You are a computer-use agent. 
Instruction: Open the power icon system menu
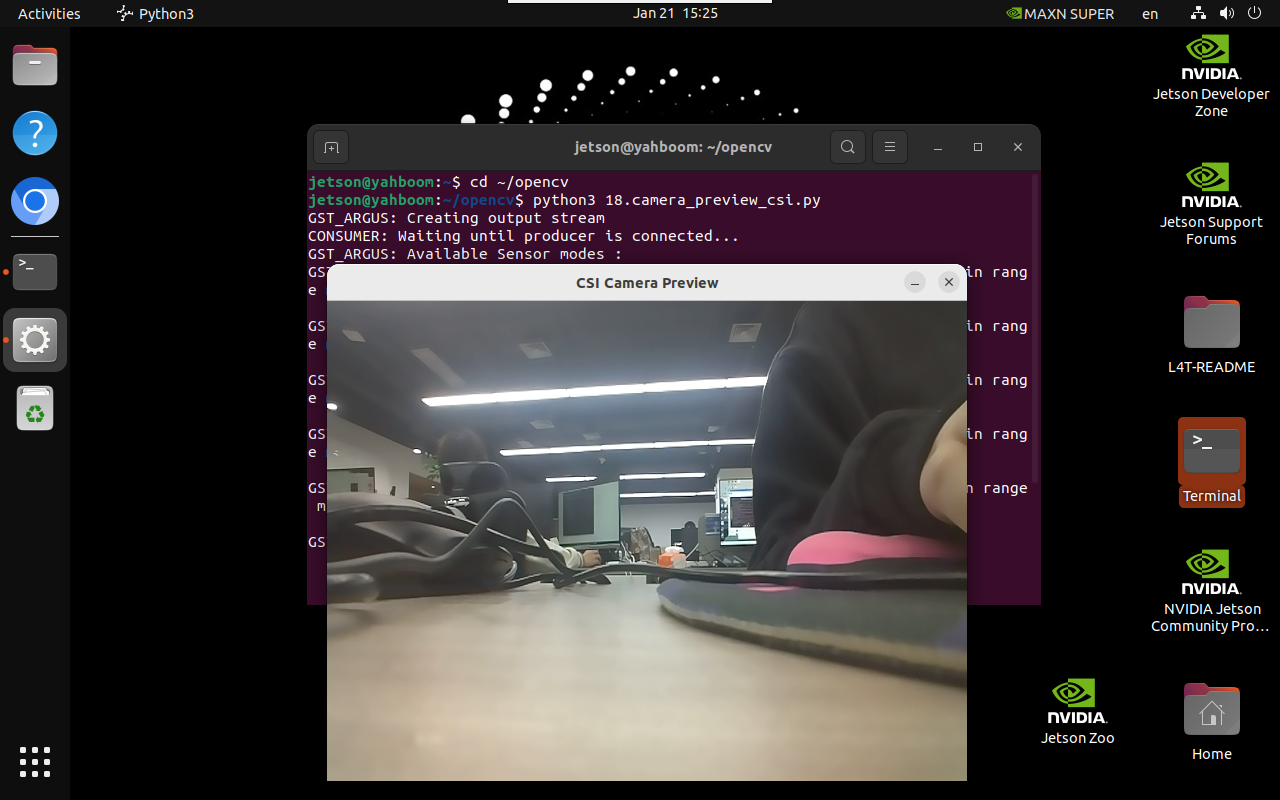(x=1254, y=14)
